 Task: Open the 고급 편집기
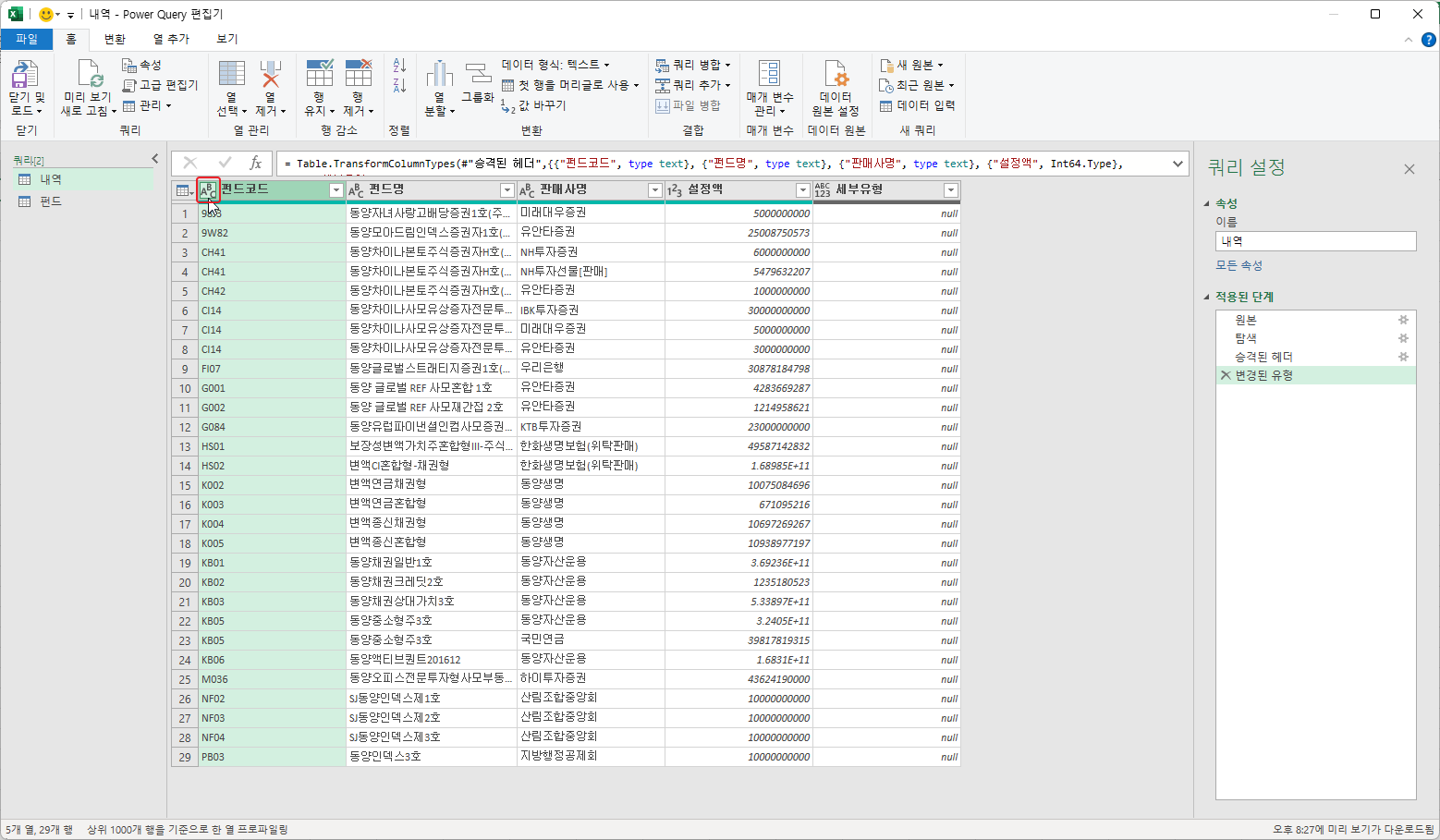[x=160, y=85]
